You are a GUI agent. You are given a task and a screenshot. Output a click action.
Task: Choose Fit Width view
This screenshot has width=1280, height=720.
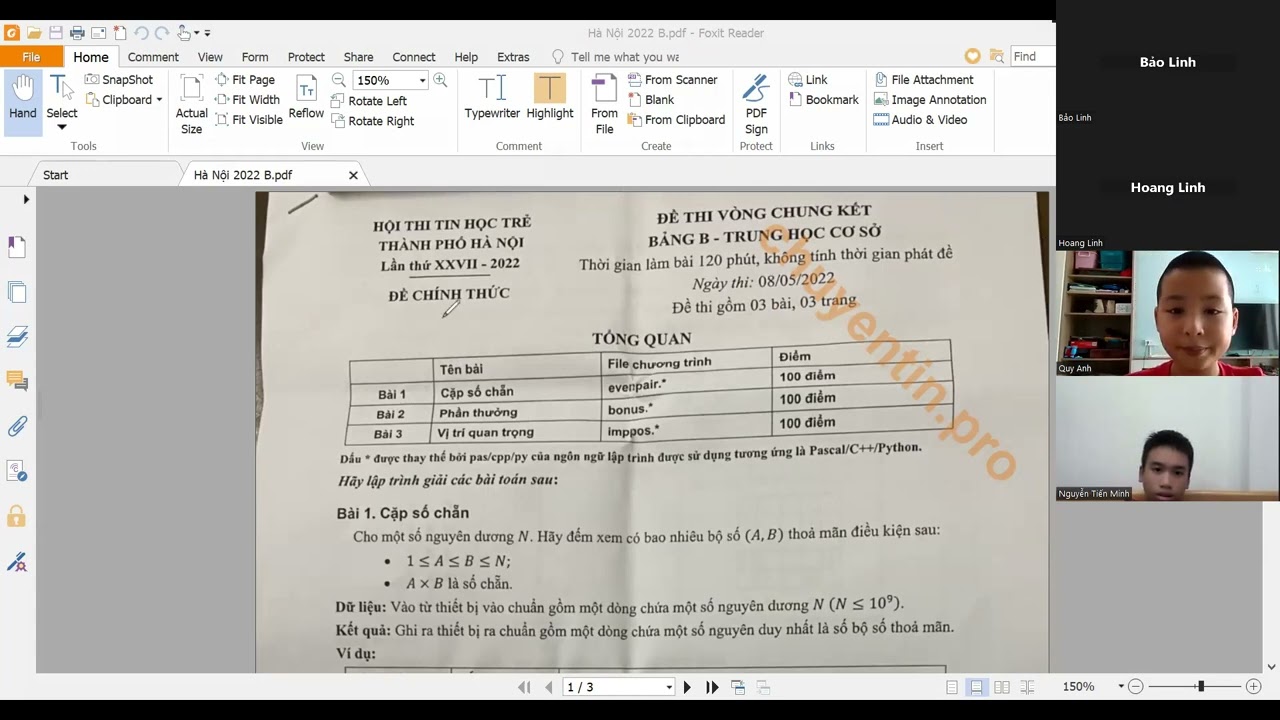tap(247, 100)
